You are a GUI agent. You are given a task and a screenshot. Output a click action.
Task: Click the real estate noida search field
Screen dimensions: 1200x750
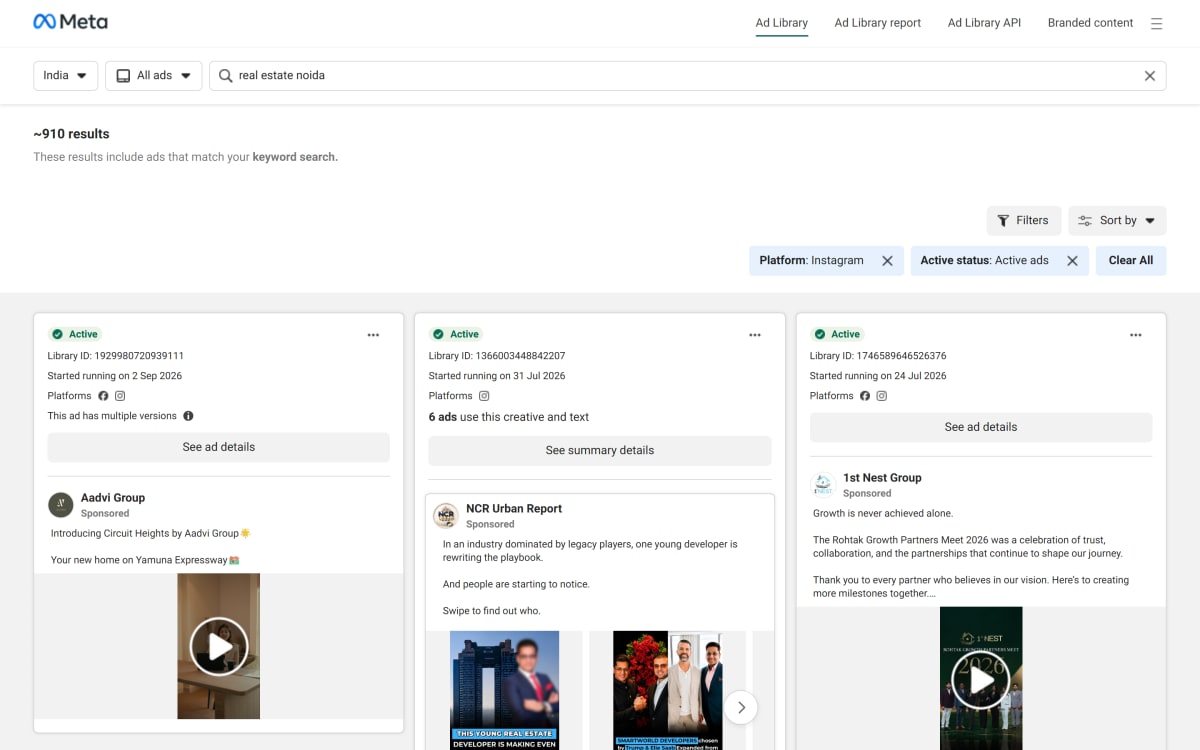point(687,76)
